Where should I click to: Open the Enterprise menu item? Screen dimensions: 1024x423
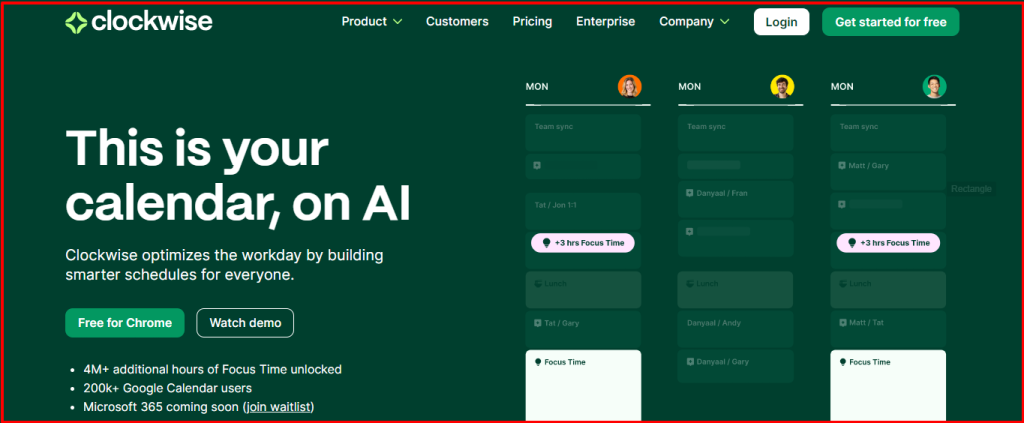pyautogui.click(x=605, y=22)
